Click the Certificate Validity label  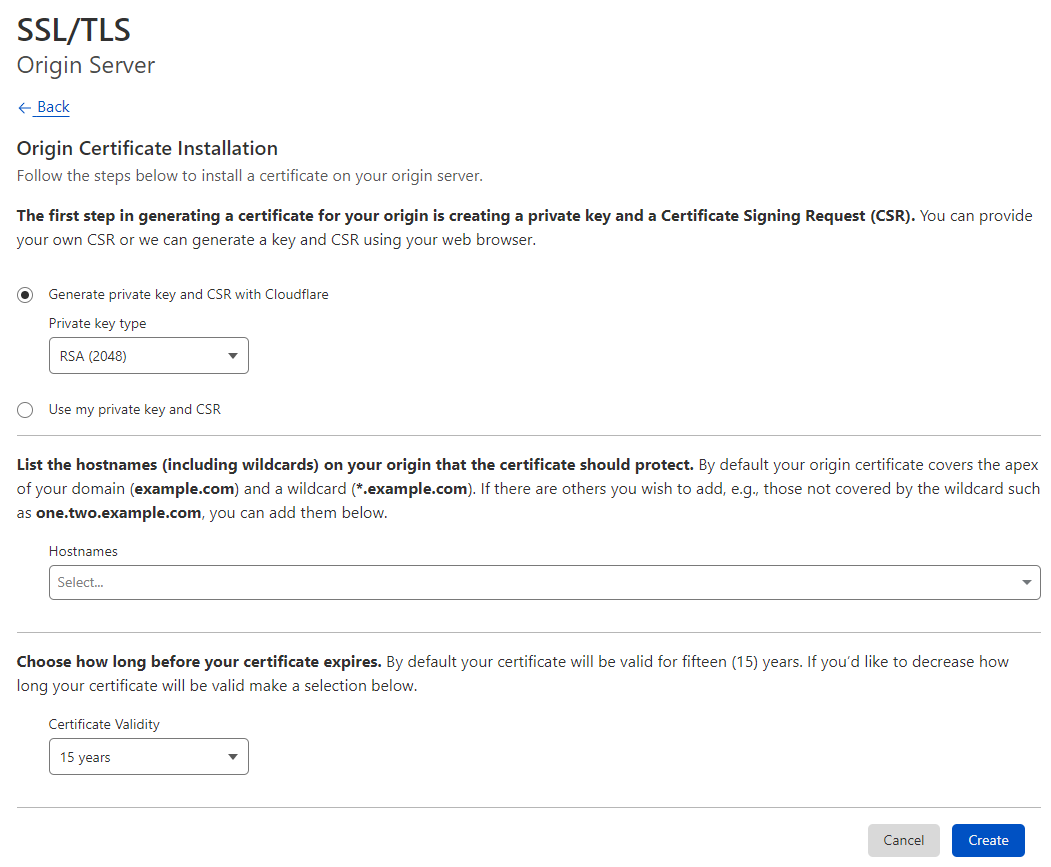pyautogui.click(x=104, y=724)
